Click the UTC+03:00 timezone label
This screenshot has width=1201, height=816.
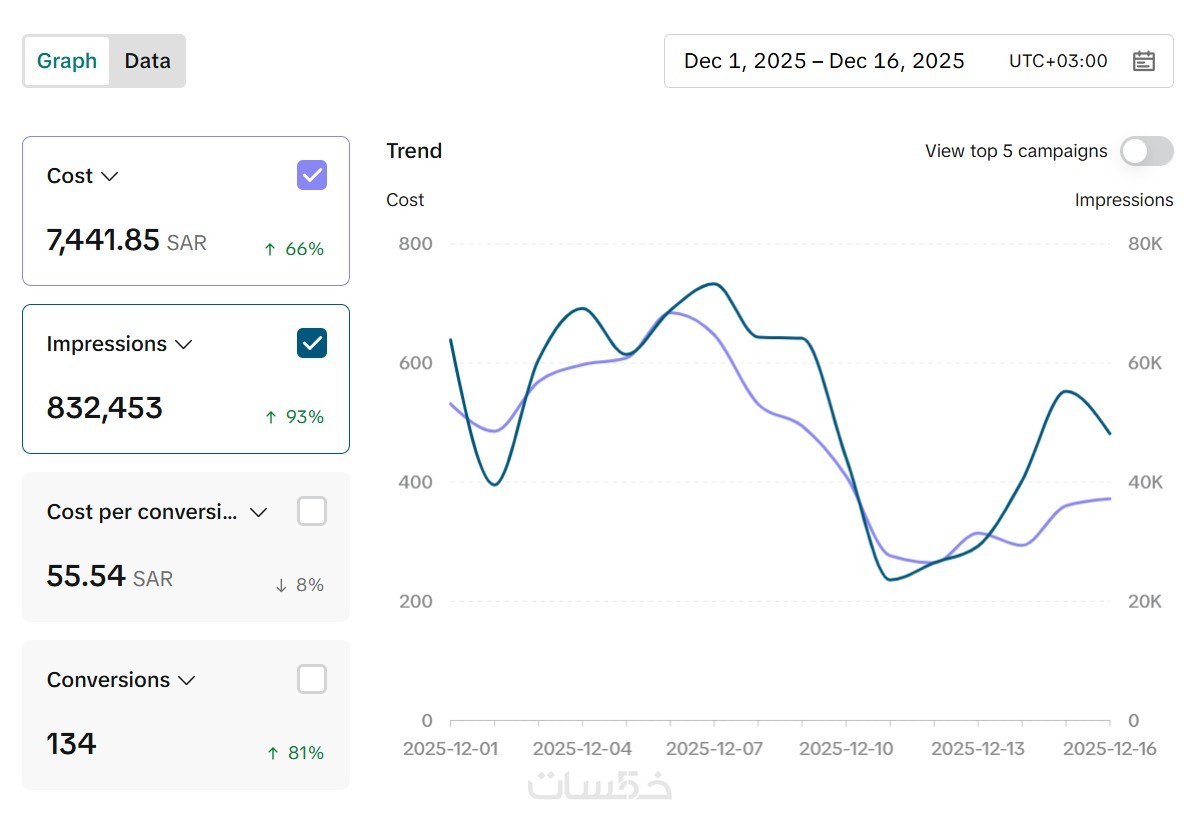click(1058, 61)
